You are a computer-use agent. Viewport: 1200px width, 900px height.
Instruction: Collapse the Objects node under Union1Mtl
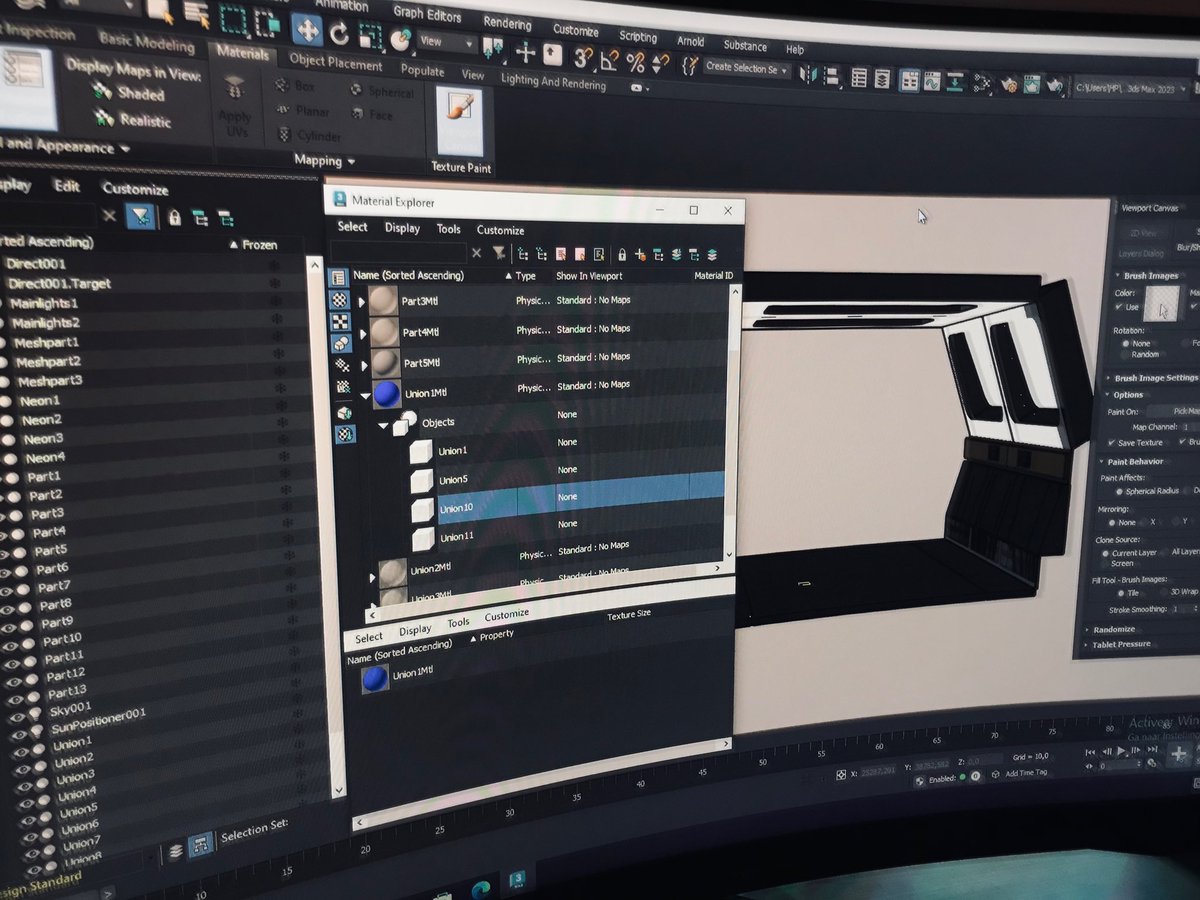(x=383, y=426)
